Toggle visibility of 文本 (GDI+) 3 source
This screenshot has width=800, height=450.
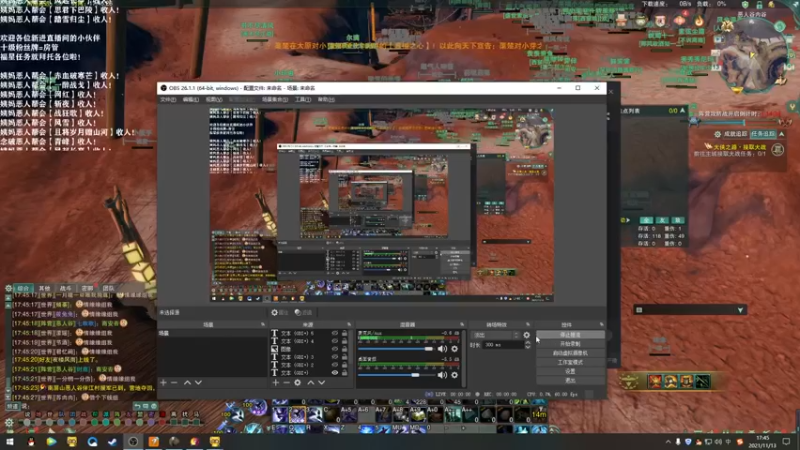click(335, 357)
